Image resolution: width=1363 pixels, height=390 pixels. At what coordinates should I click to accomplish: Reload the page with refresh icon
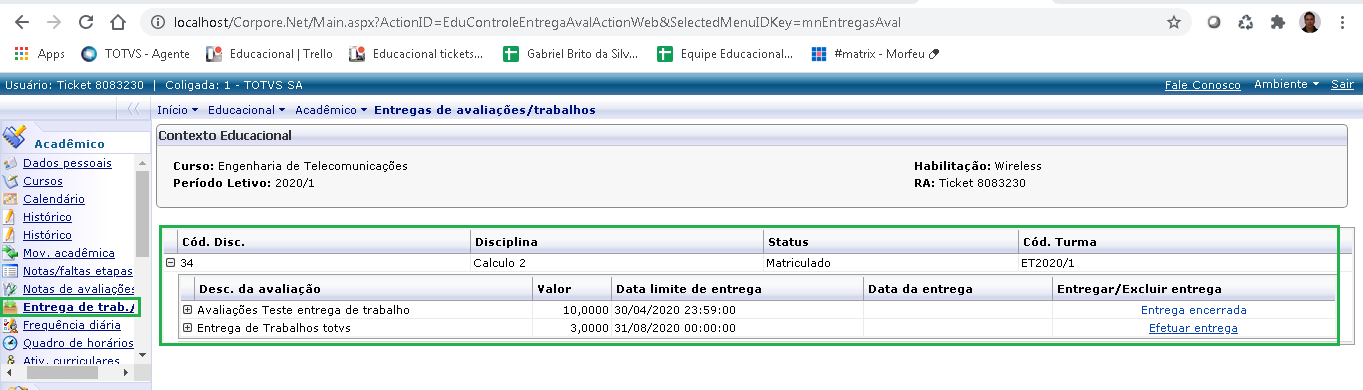(86, 21)
